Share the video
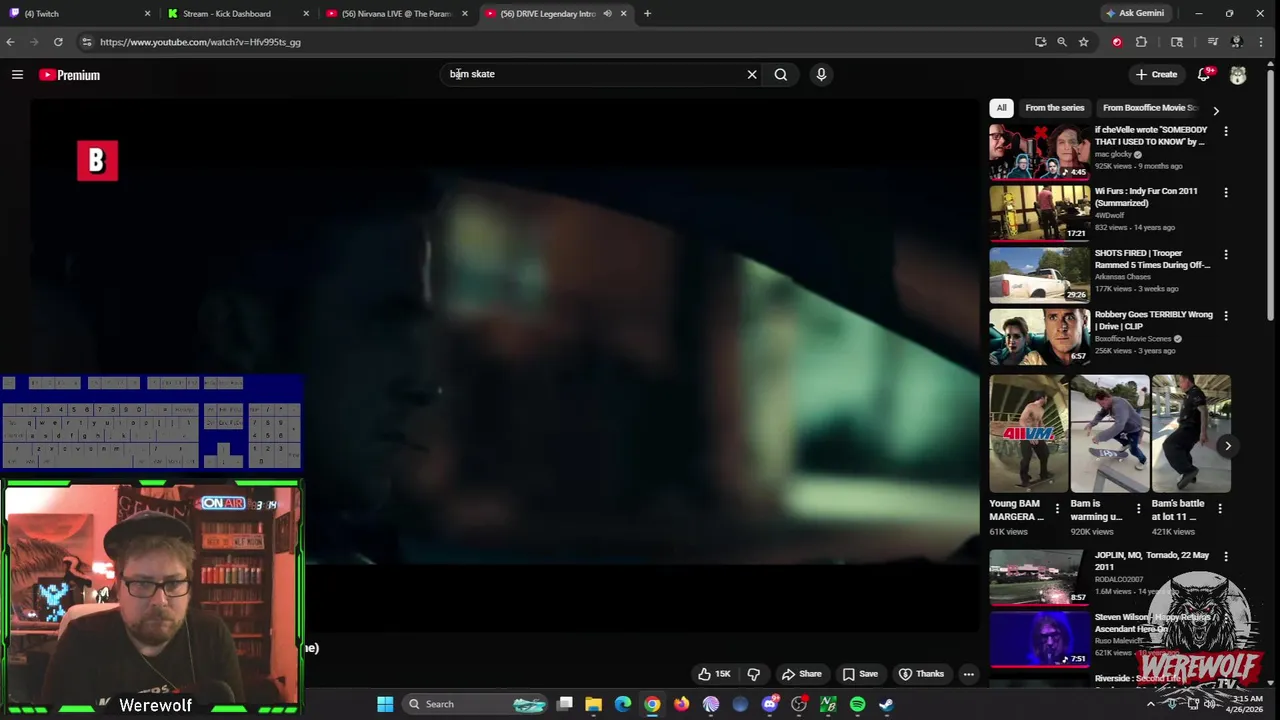This screenshot has width=1280, height=720. click(802, 674)
